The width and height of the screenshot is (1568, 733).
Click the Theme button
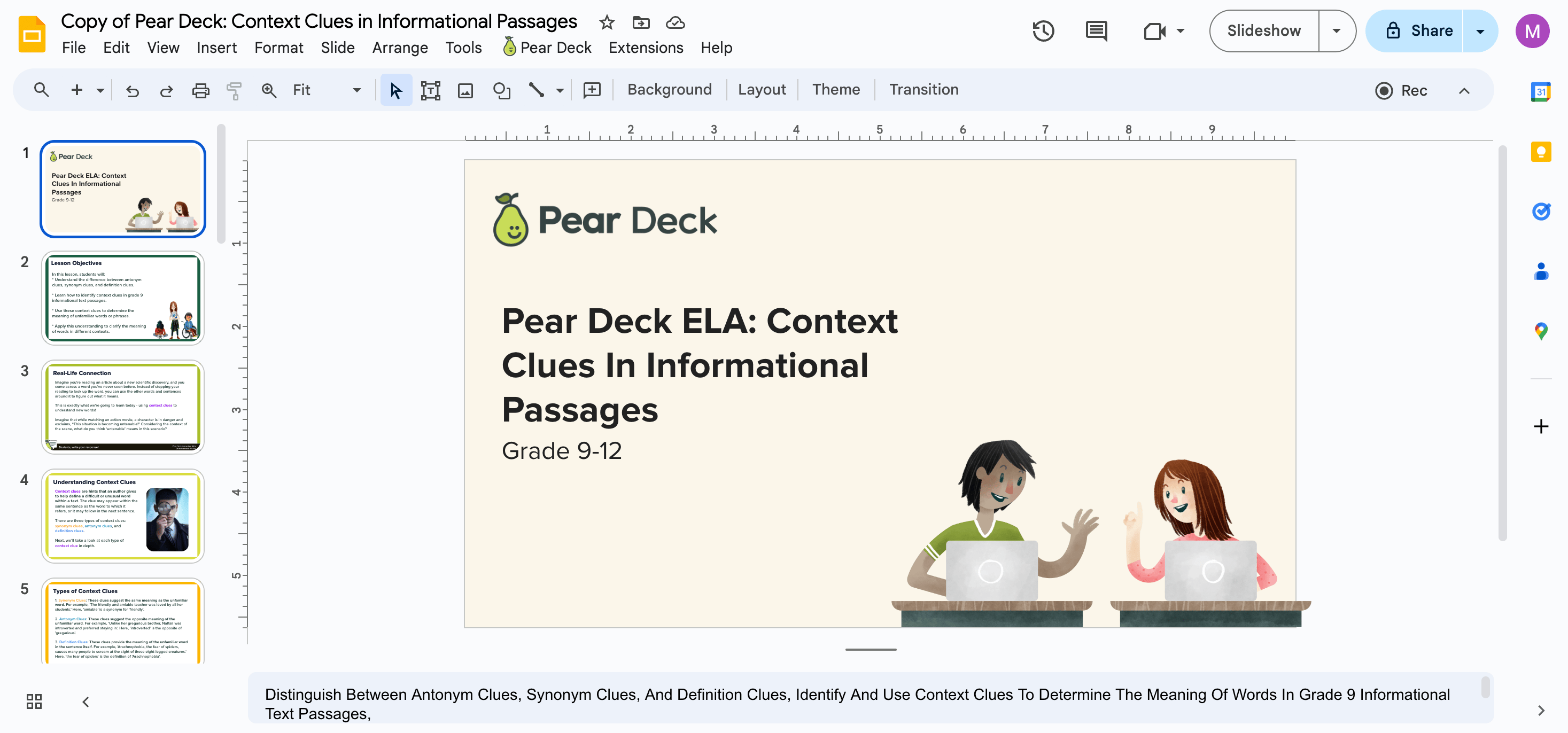point(836,89)
